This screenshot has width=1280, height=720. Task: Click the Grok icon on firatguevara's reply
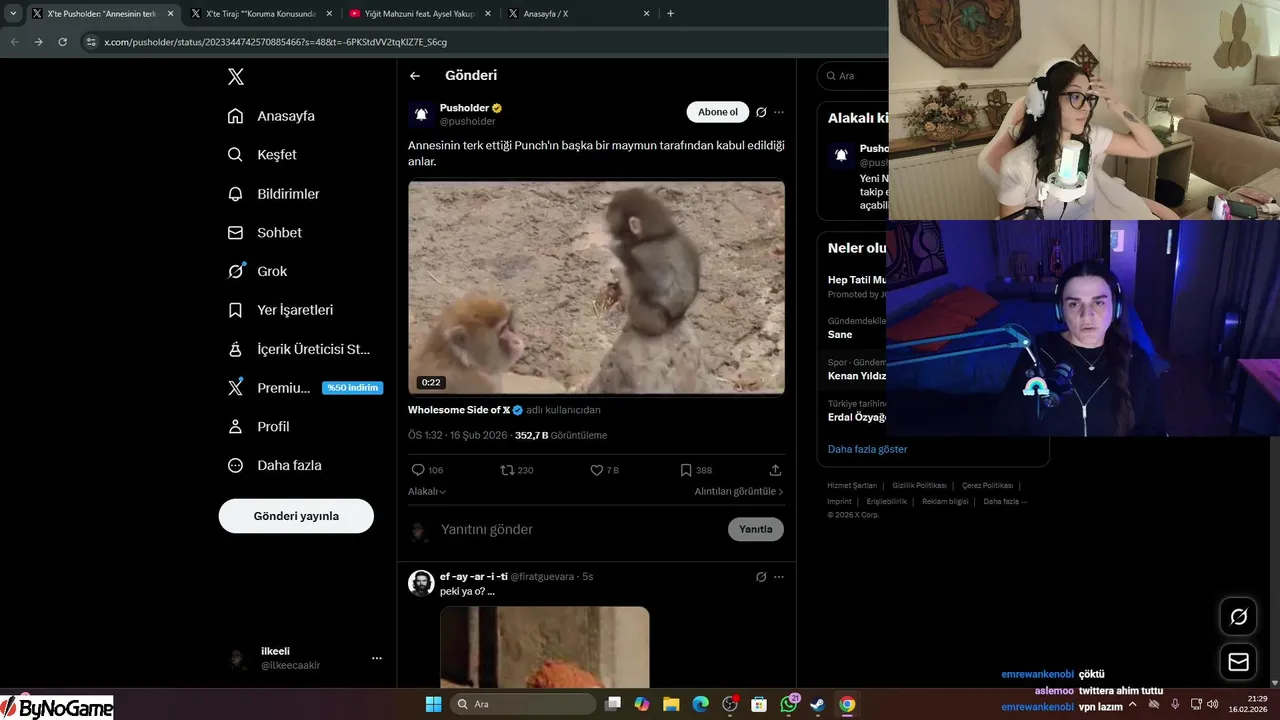[x=761, y=577]
